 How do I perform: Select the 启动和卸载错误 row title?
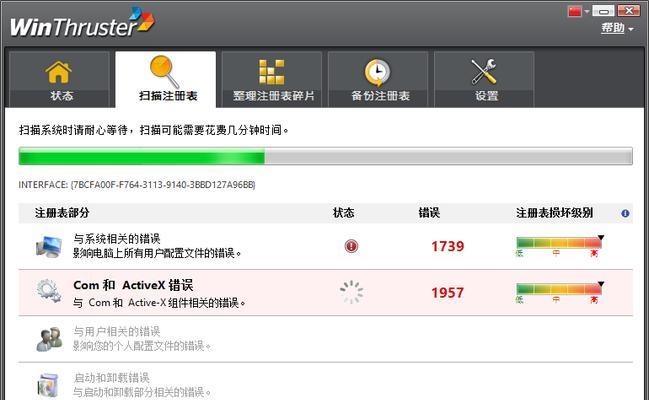pos(111,378)
